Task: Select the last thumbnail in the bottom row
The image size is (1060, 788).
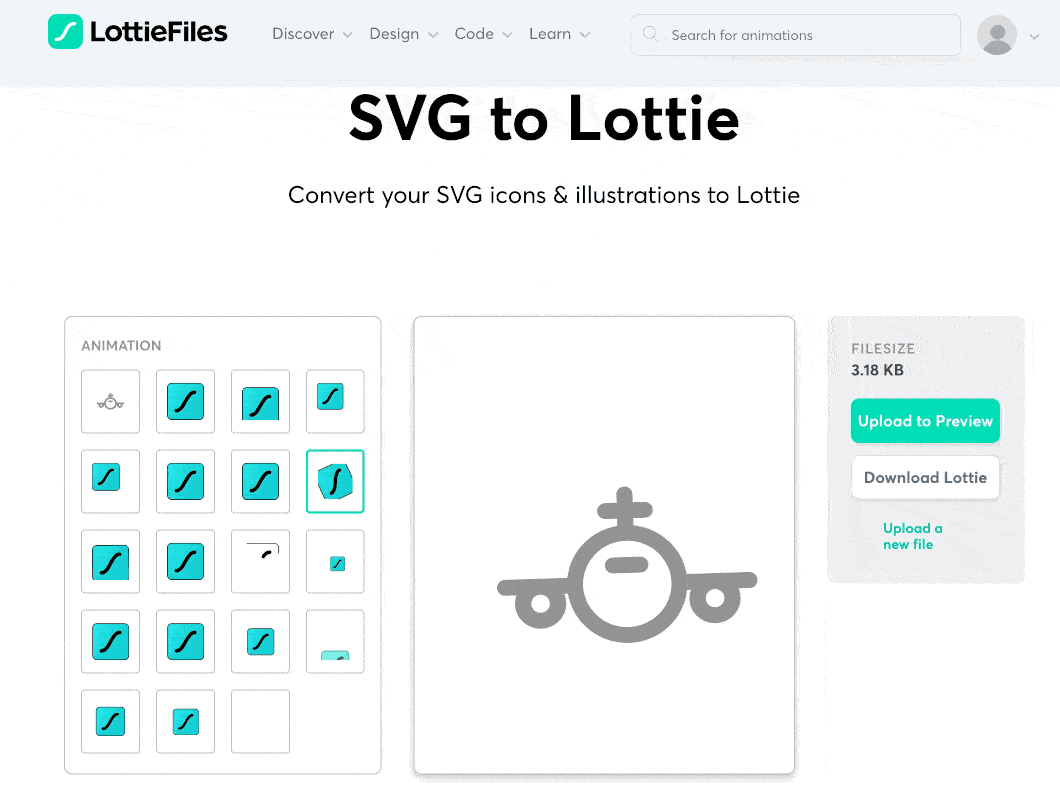Action: [260, 721]
